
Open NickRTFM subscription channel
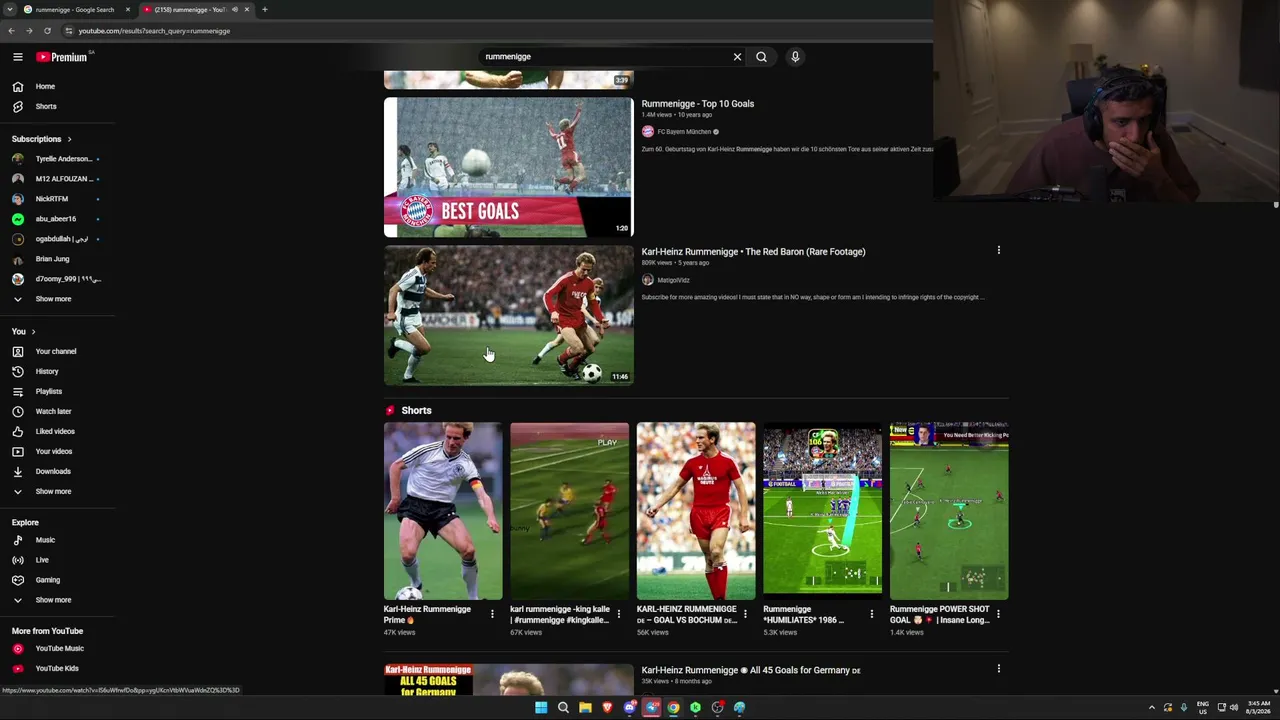58,199
